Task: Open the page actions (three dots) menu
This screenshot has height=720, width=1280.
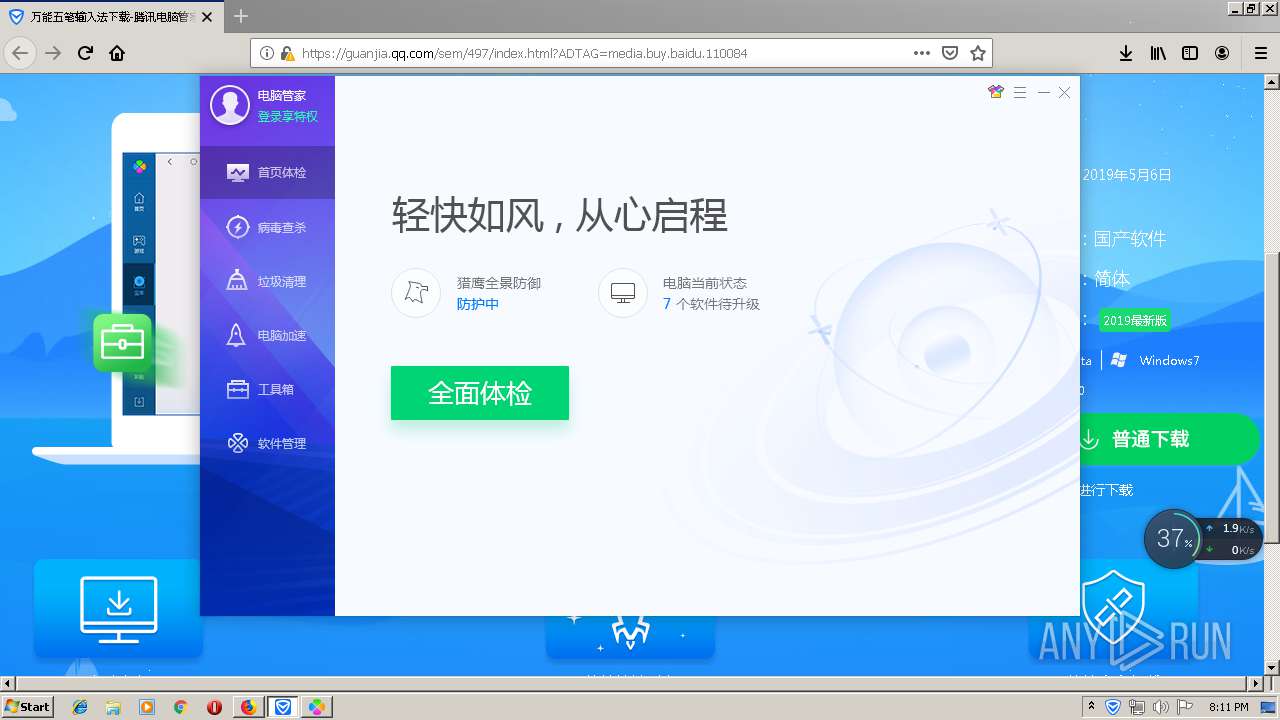Action: tap(922, 53)
